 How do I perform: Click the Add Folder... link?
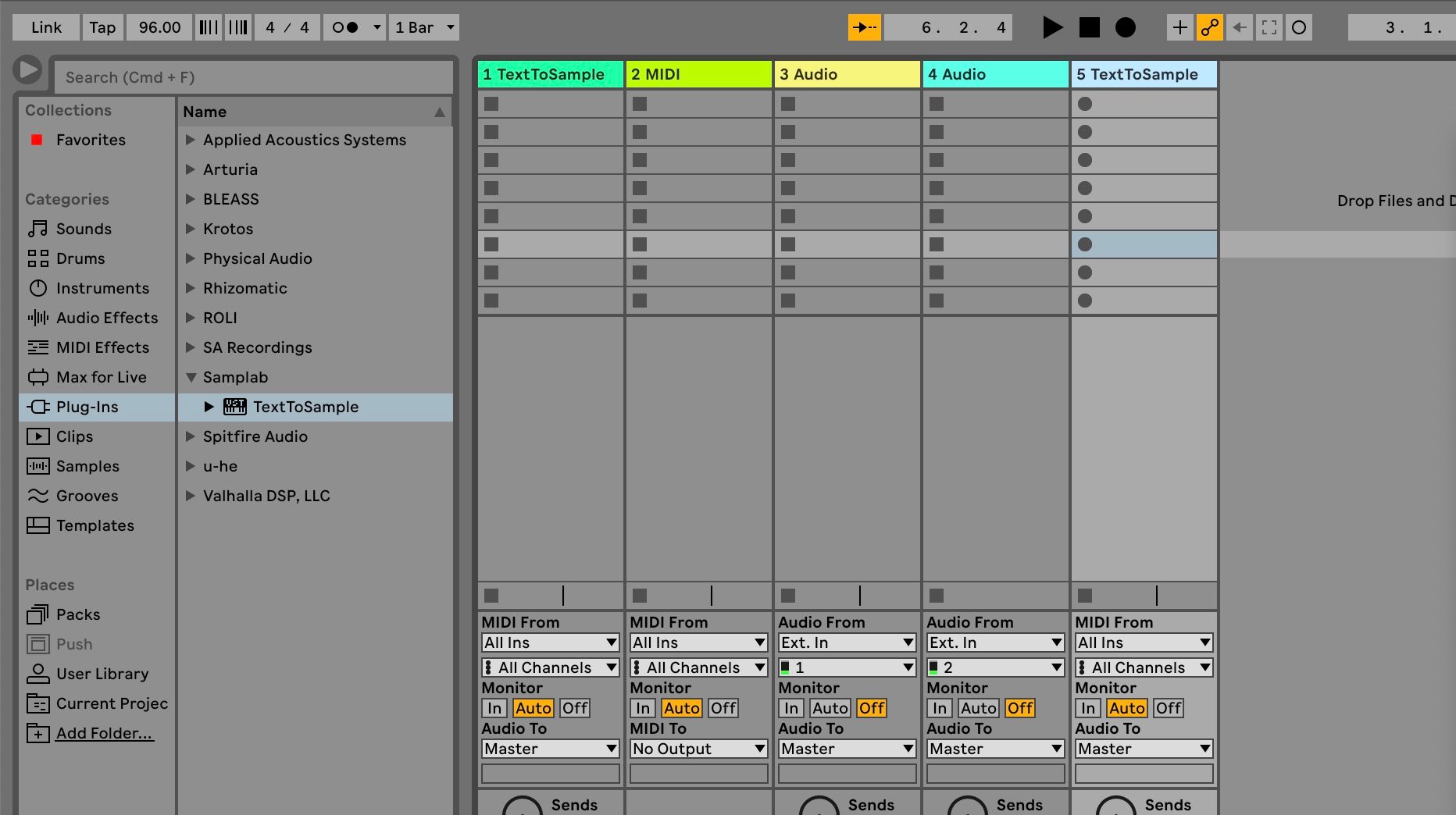coord(105,733)
